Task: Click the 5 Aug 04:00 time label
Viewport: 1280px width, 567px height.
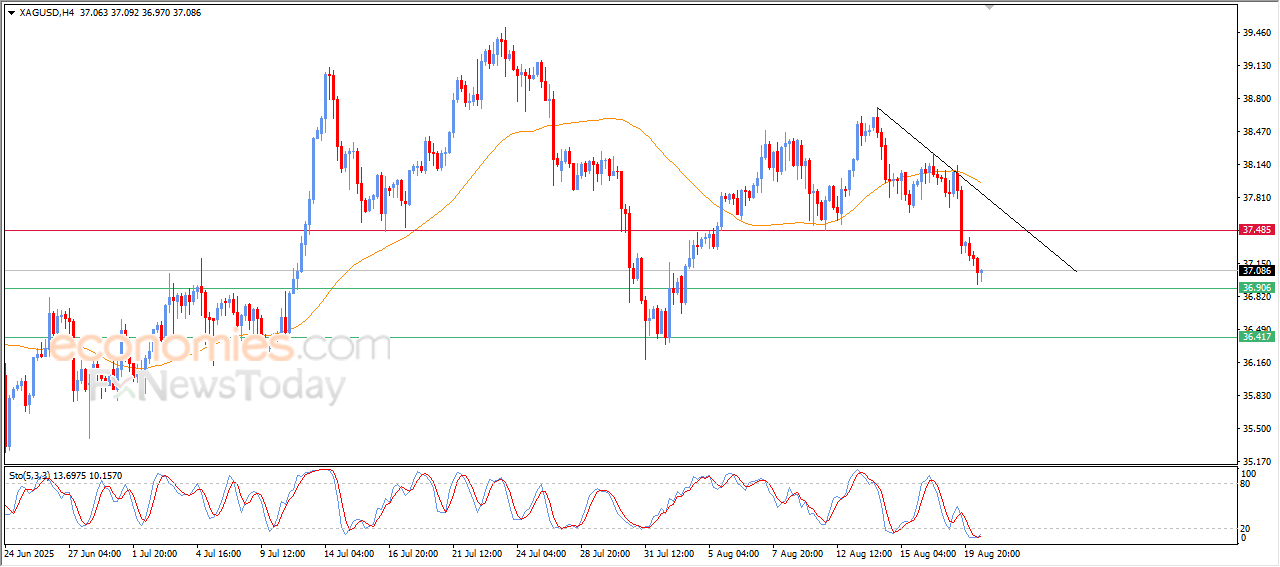Action: (733, 552)
